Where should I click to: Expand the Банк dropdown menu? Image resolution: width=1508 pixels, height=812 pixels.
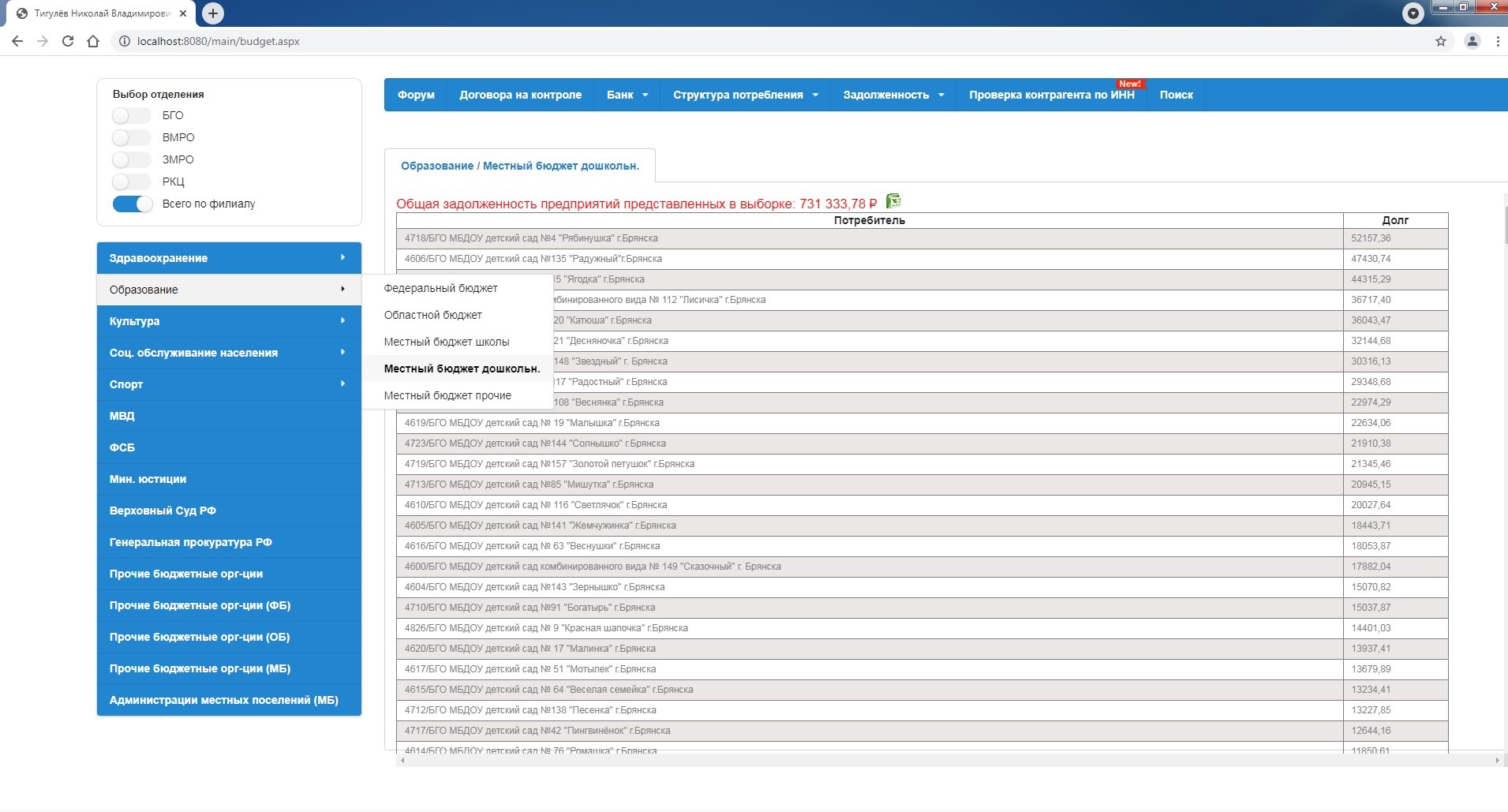pos(627,95)
